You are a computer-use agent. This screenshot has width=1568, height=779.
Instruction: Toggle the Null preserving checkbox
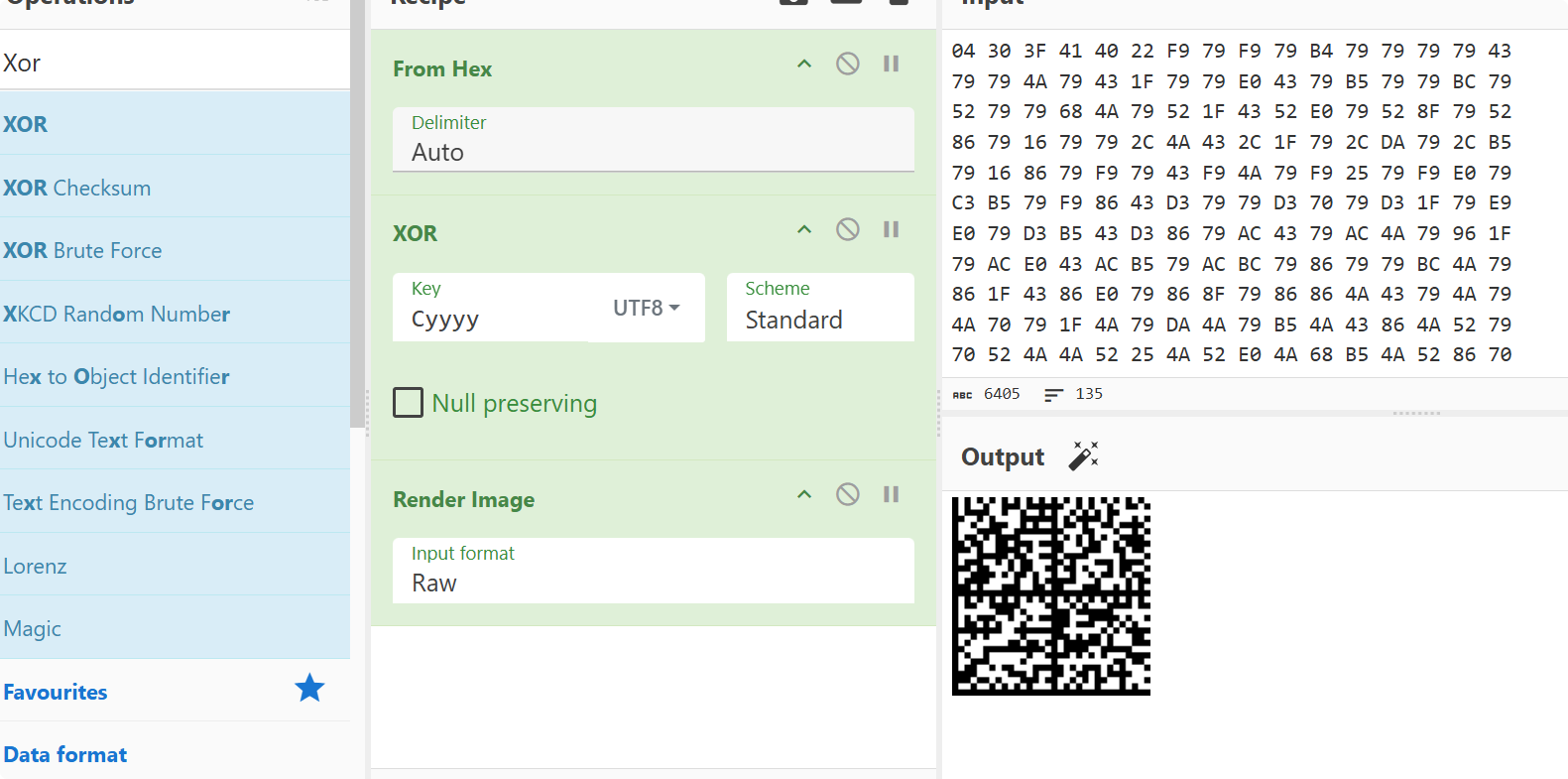tap(408, 402)
